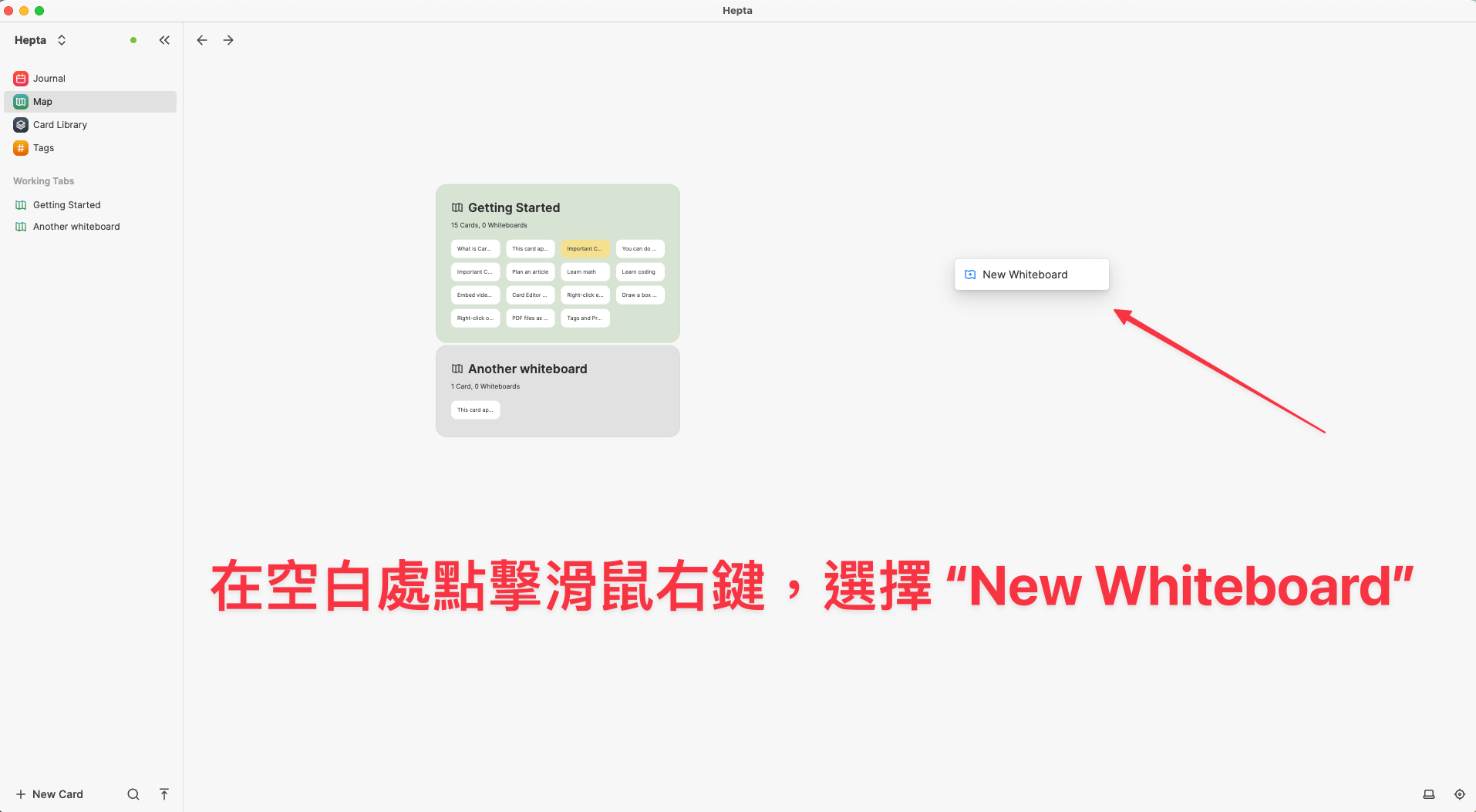Click the green sync status dot
Viewport: 1476px width, 812px height.
coord(133,40)
